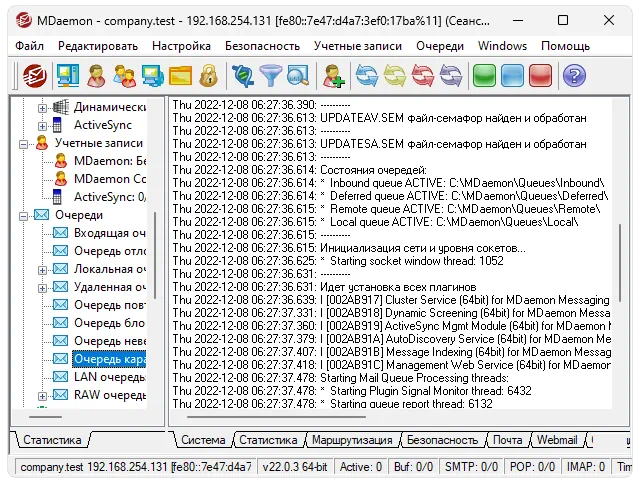Image resolution: width=639 pixels, height=484 pixels.
Task: Open help with the question-mark icon
Action: (574, 76)
